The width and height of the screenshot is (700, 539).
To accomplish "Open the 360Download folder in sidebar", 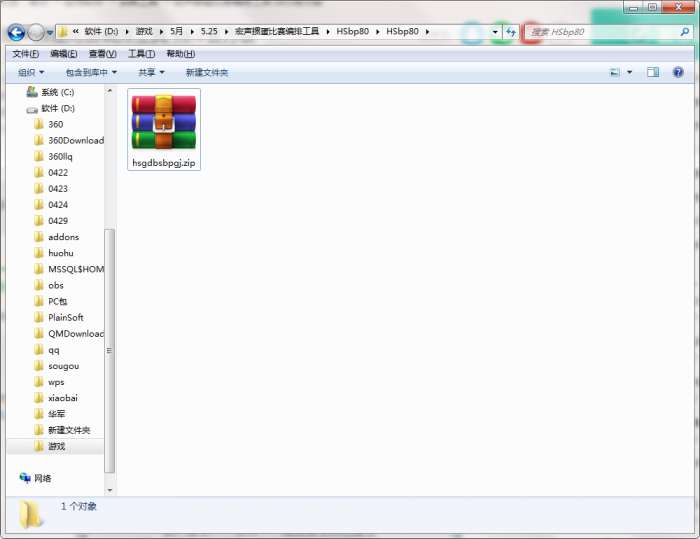I will (76, 141).
